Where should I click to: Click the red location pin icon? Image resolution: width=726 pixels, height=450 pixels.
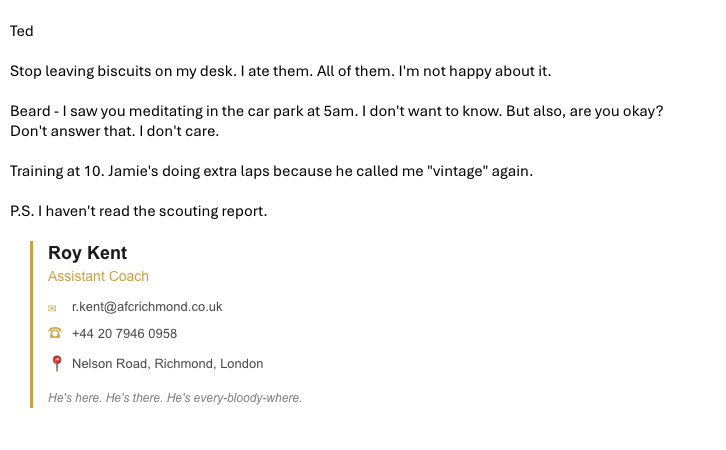coord(56,363)
